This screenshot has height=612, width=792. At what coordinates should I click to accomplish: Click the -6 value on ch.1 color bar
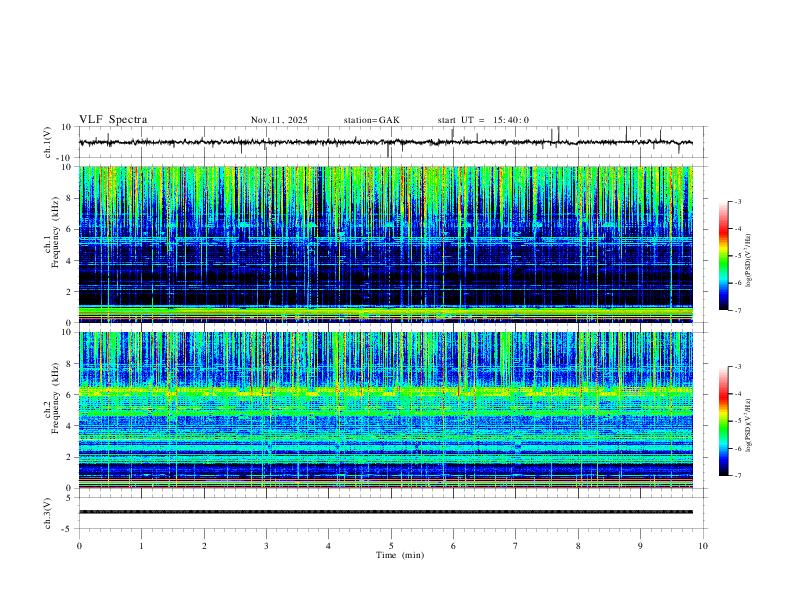[x=738, y=283]
